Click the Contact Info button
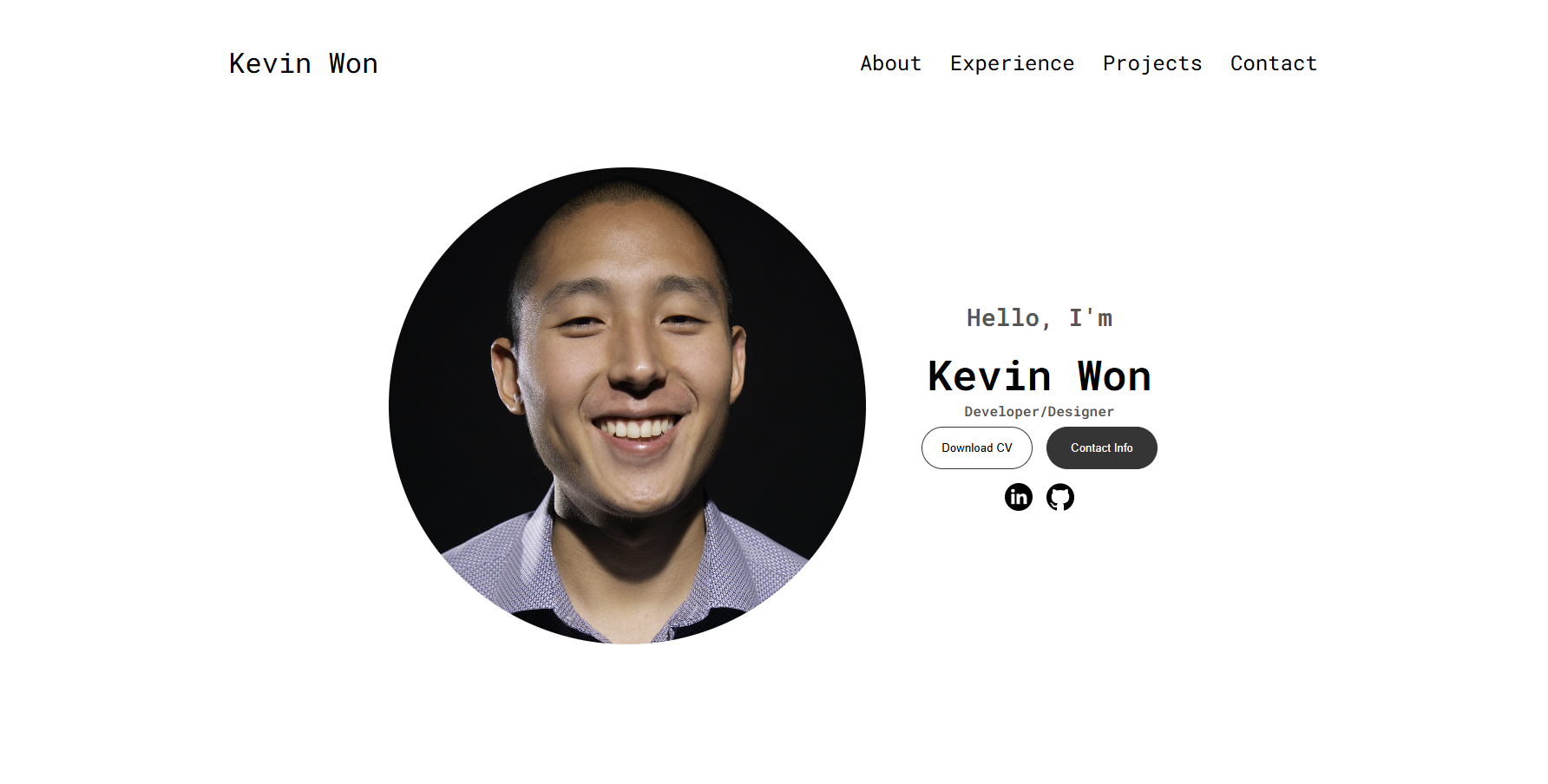The width and height of the screenshot is (1548, 784). click(1102, 448)
